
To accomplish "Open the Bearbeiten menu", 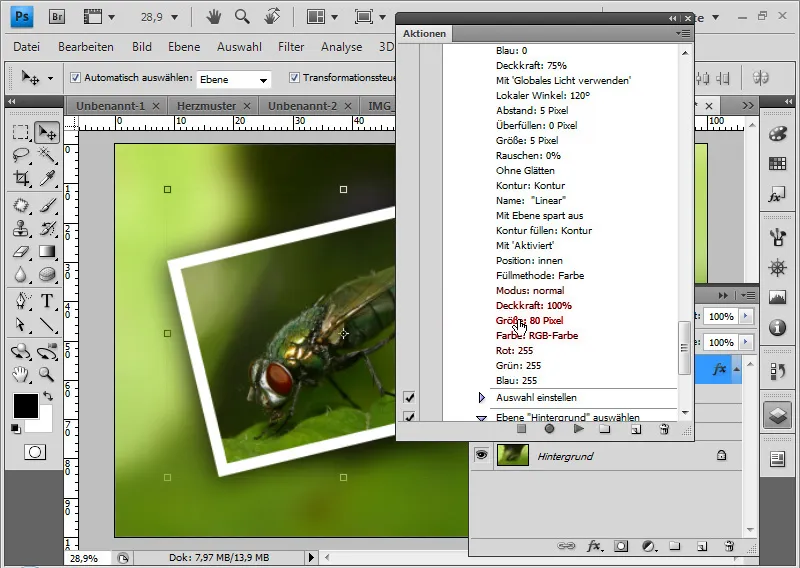I will click(x=86, y=47).
